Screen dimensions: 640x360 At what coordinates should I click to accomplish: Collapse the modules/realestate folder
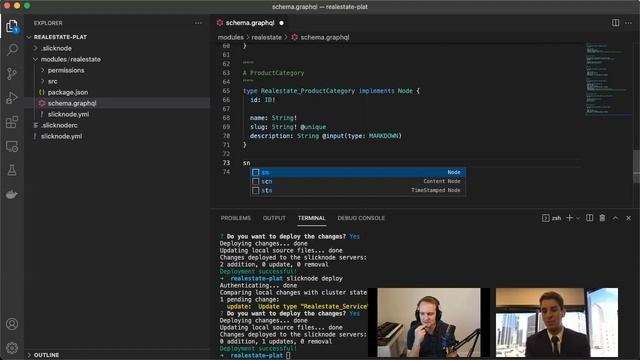[36, 59]
